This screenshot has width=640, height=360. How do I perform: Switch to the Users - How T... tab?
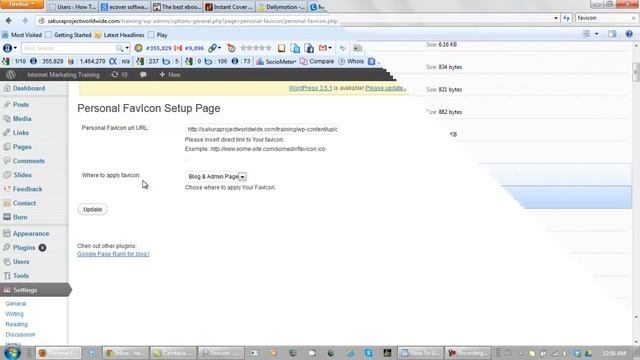72,7
